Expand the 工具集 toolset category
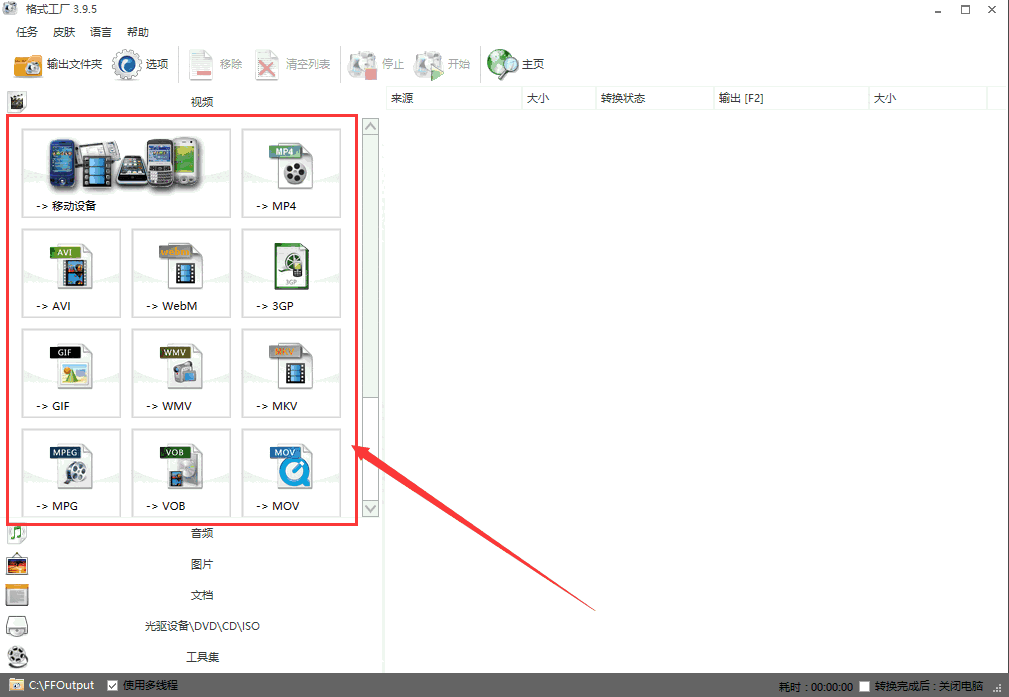 tap(201, 657)
